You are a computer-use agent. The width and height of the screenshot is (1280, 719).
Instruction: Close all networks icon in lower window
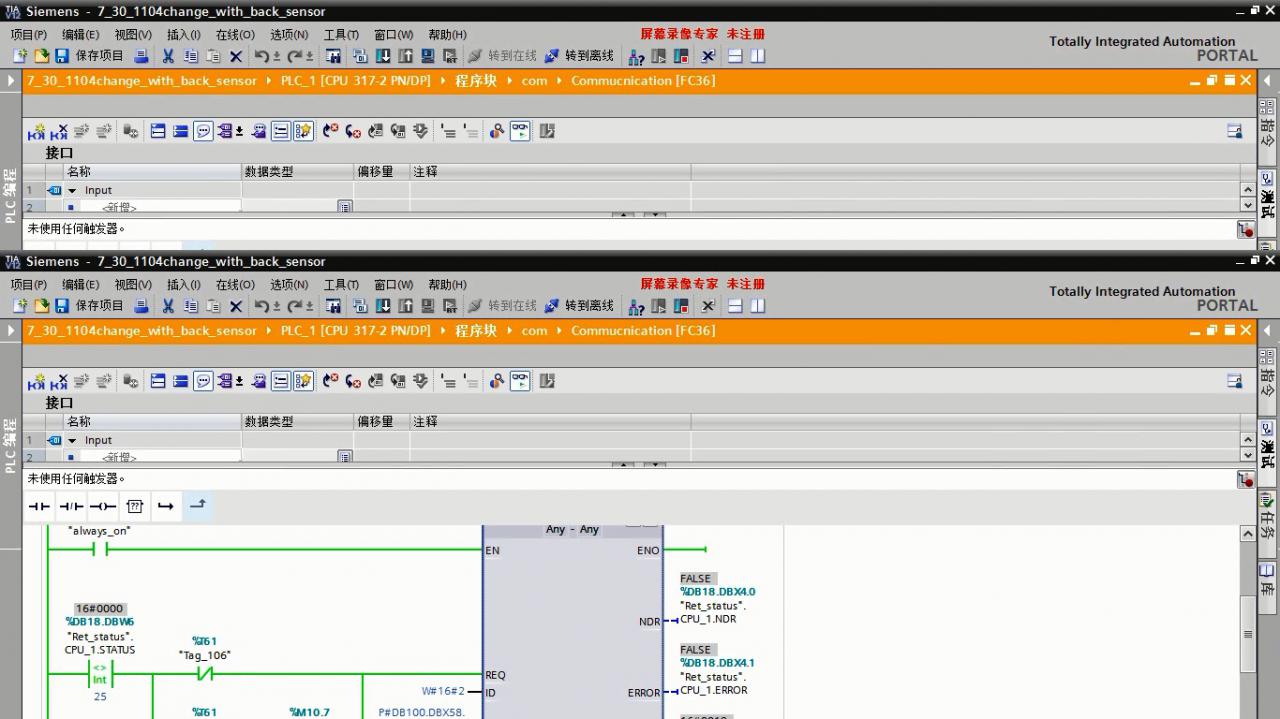180,381
